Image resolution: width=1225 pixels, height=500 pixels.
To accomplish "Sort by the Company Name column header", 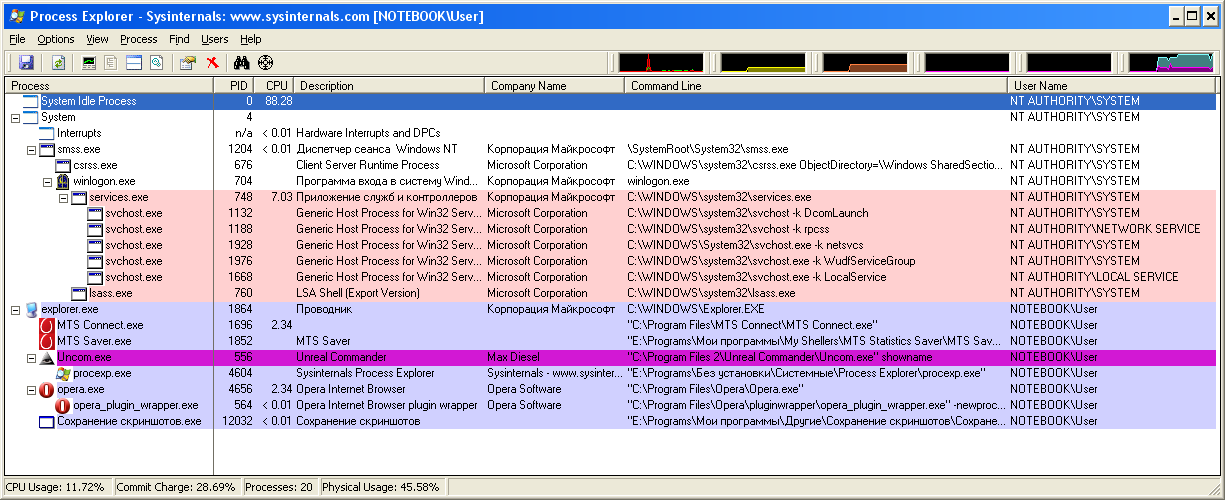I will click(528, 86).
